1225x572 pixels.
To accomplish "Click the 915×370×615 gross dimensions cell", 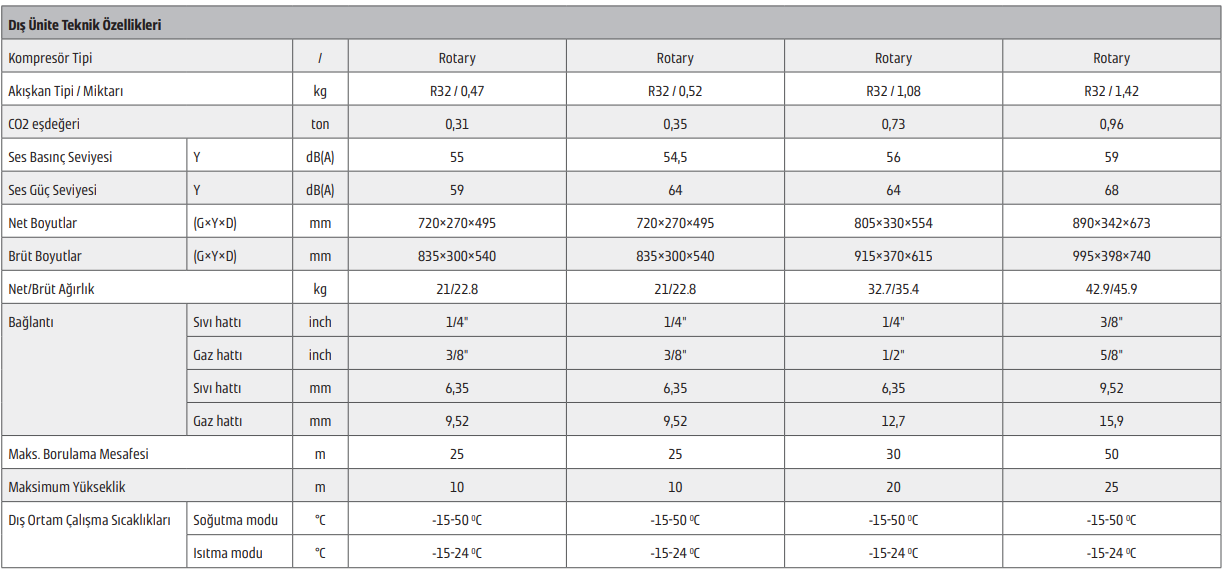I will coord(893,256).
